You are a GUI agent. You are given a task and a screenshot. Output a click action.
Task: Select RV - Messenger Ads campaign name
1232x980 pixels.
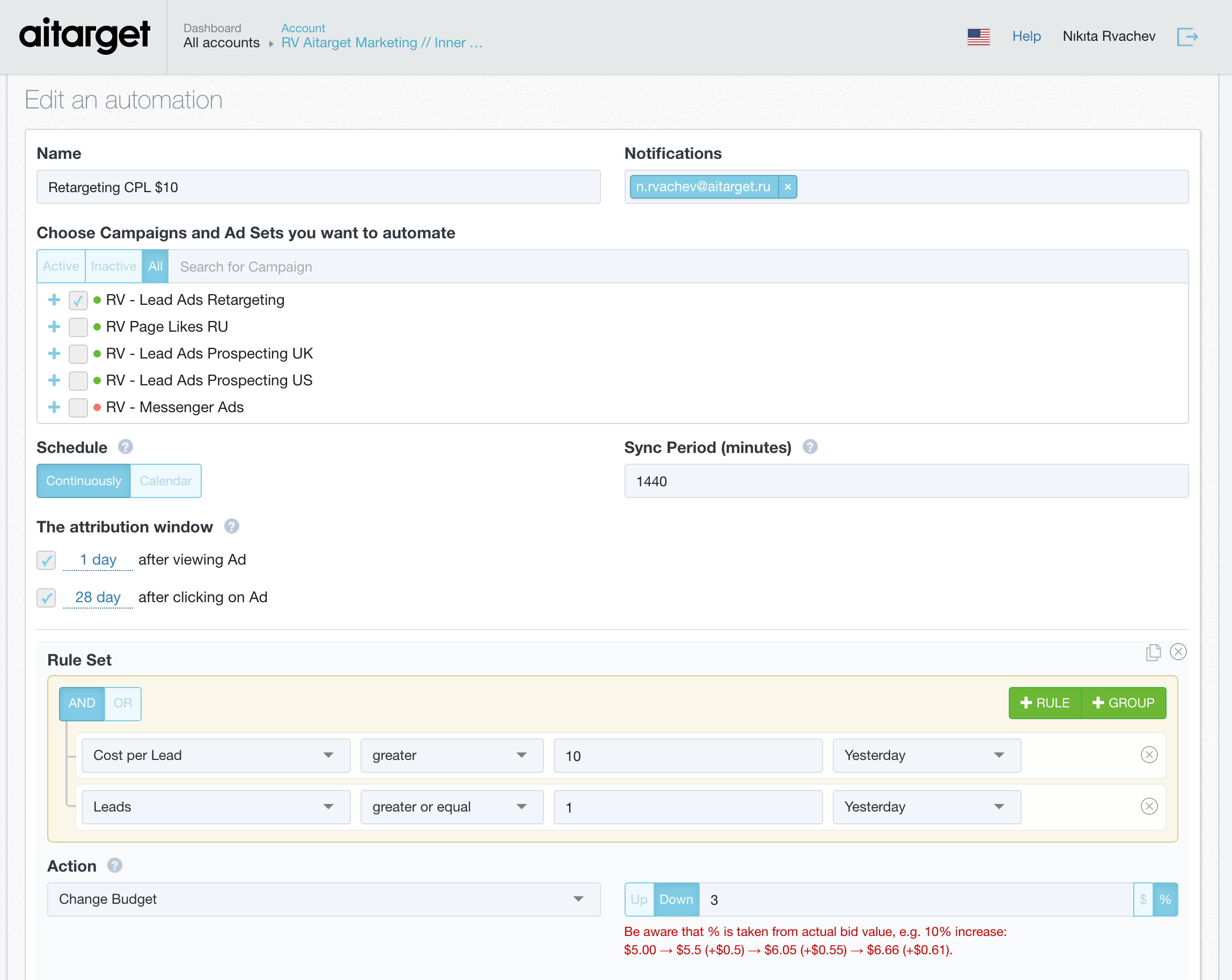pos(175,407)
